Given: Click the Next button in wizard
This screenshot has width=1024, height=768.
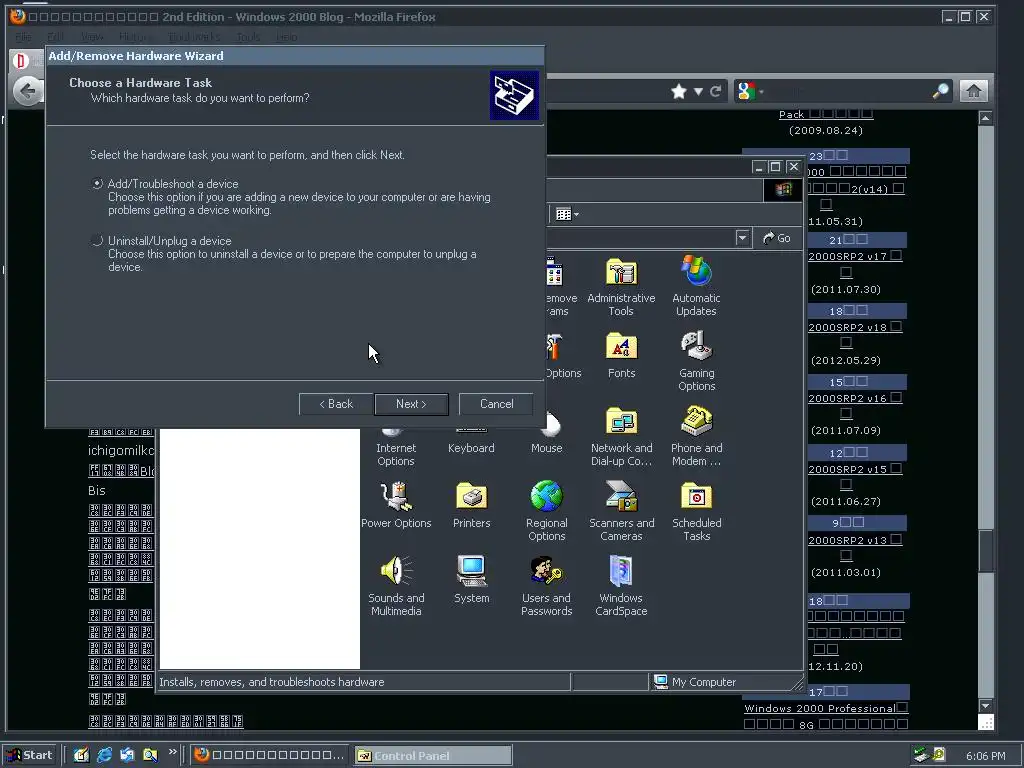Looking at the screenshot, I should (411, 404).
